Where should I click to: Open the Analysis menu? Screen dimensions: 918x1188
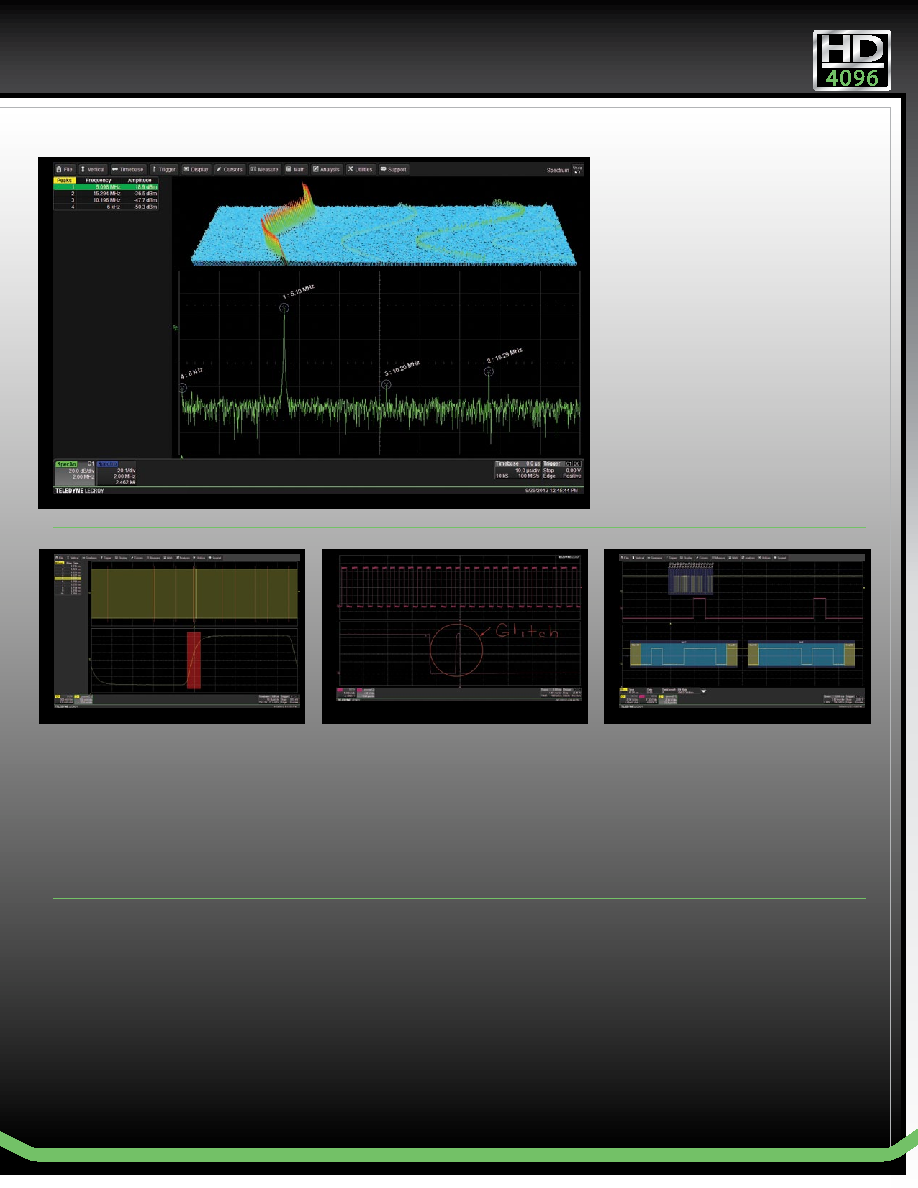coord(326,169)
